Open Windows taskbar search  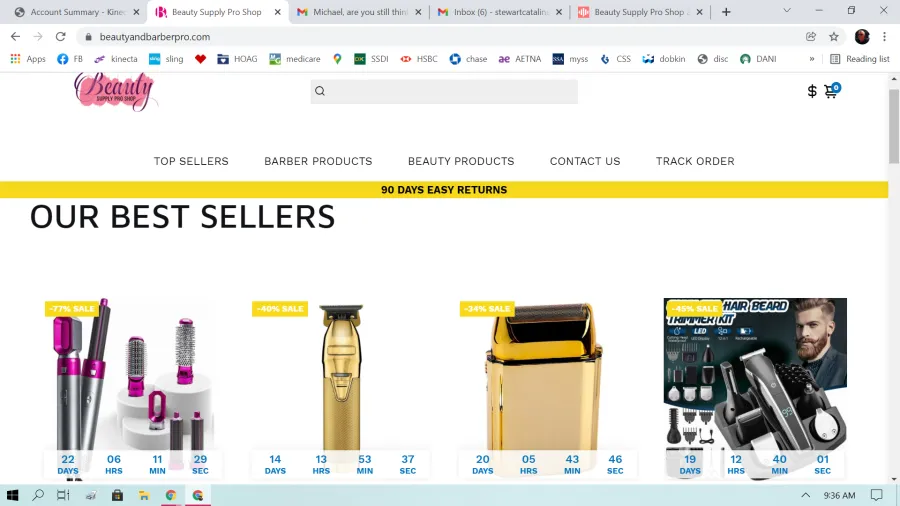(x=38, y=495)
